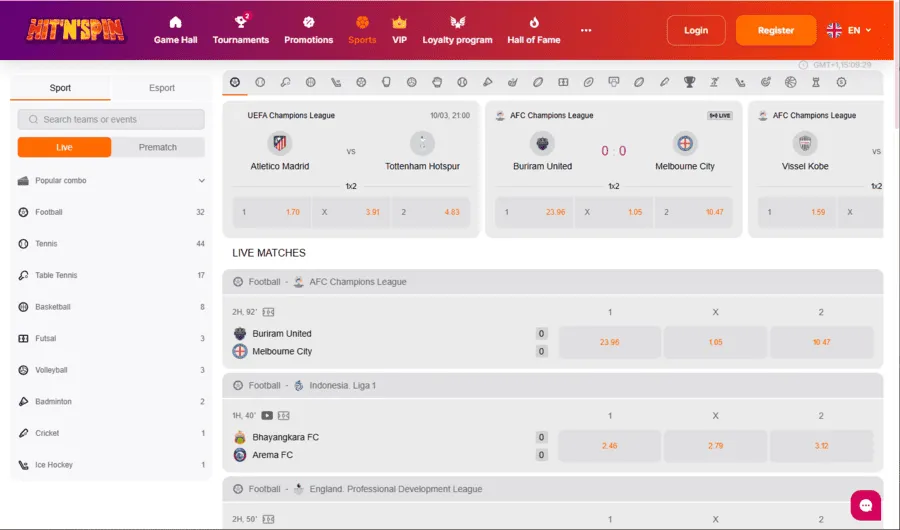The image size is (900, 530).
Task: Switch to the Esport tab
Action: tap(162, 88)
